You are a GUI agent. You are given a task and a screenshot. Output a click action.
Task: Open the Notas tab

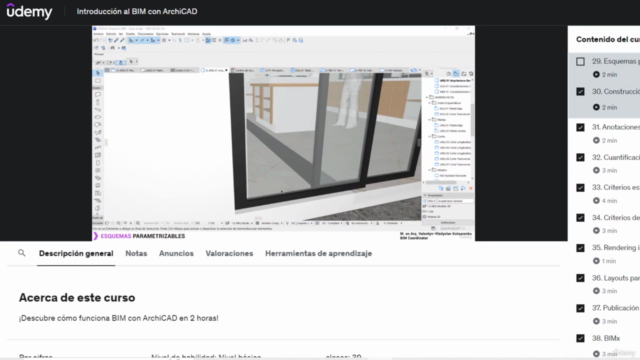tap(136, 253)
